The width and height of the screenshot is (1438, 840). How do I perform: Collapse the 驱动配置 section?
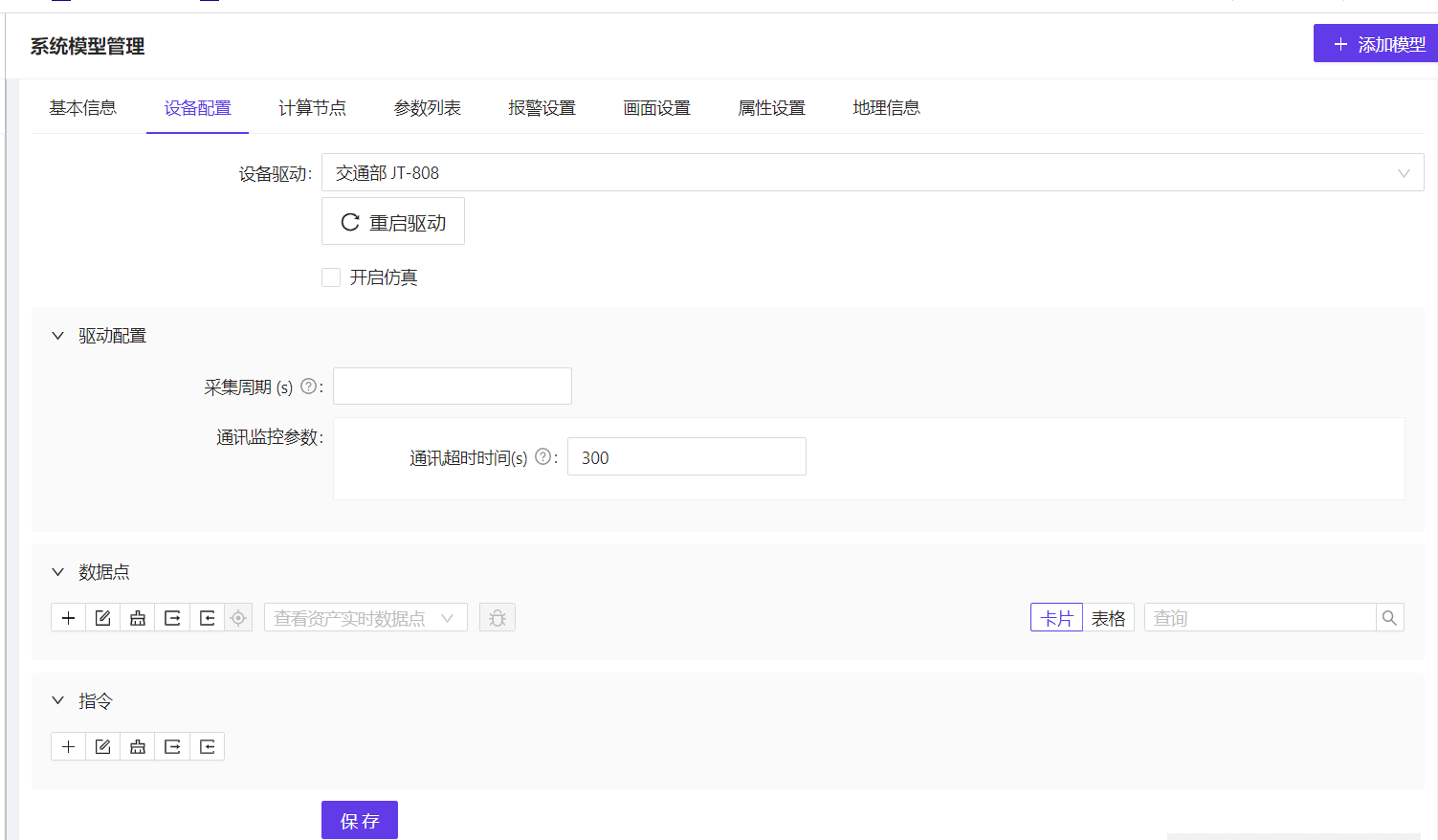(x=57, y=336)
